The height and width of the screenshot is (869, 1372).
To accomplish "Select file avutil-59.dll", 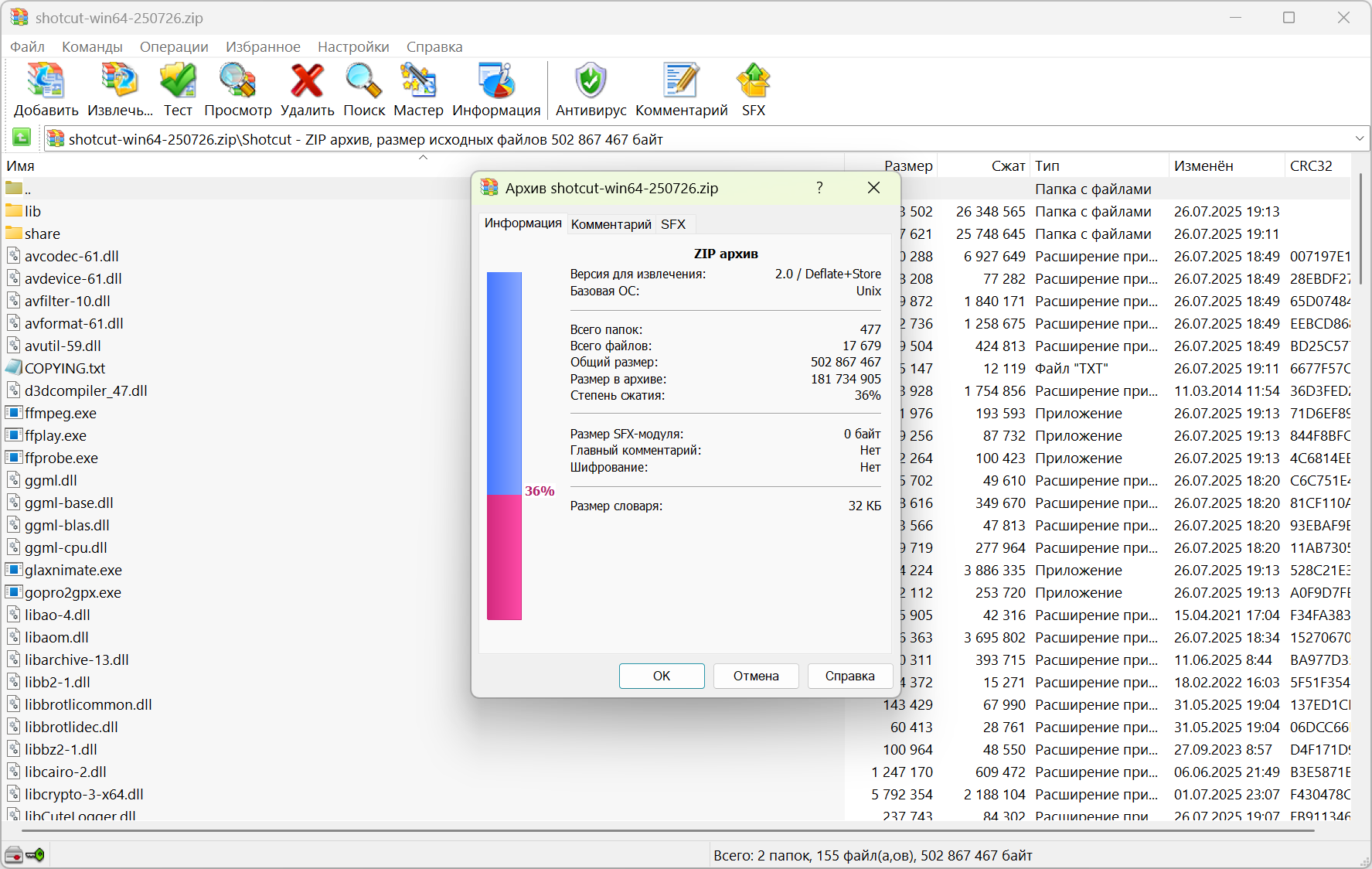I will click(63, 346).
